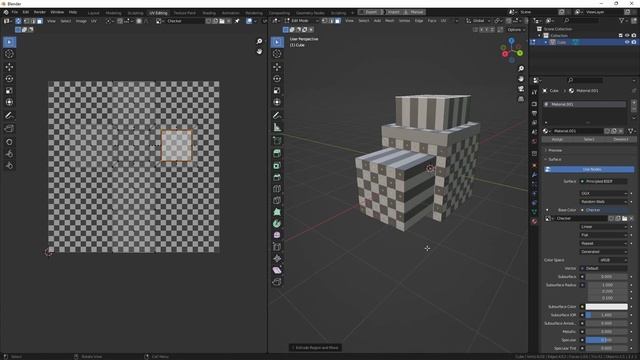640x360 pixels.
Task: Click the Metallic value slider
Action: coord(607,332)
